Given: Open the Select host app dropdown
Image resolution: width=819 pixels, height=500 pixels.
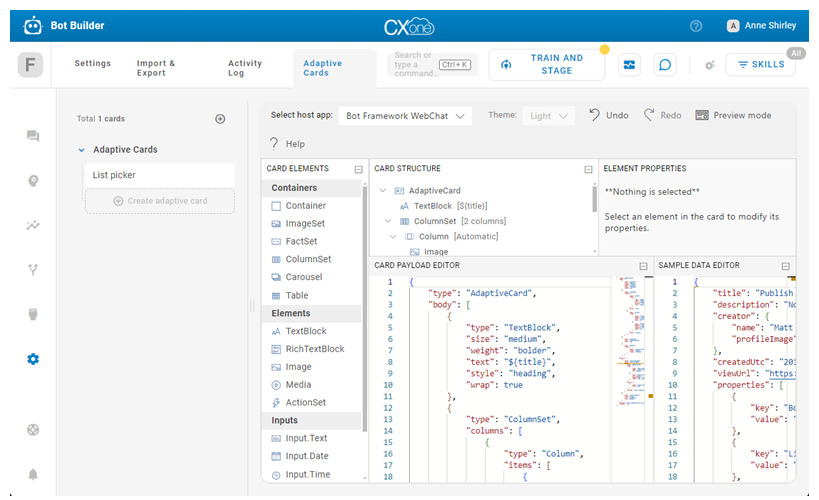Looking at the screenshot, I should pyautogui.click(x=405, y=116).
